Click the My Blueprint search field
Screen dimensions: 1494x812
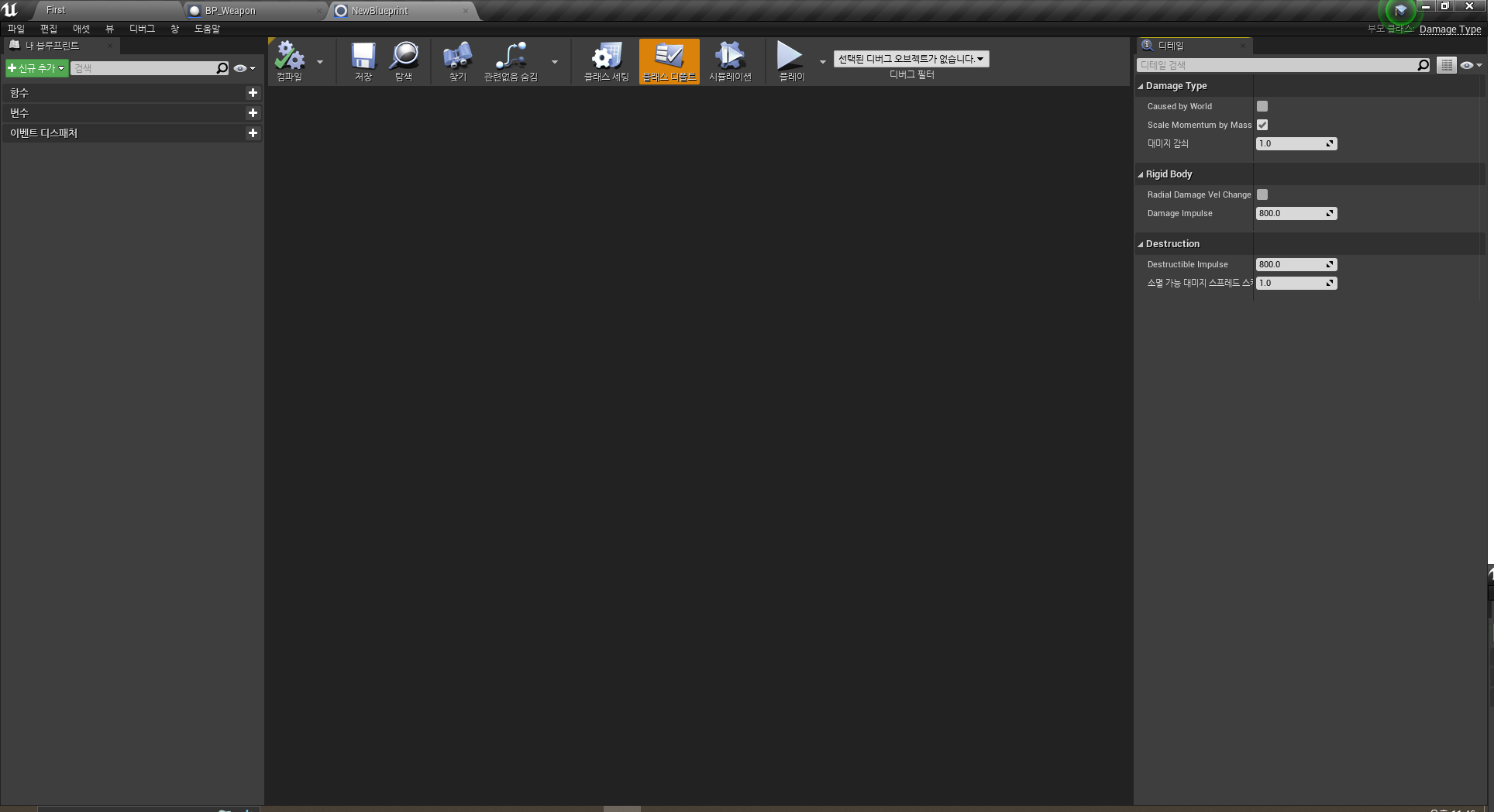pyautogui.click(x=143, y=68)
